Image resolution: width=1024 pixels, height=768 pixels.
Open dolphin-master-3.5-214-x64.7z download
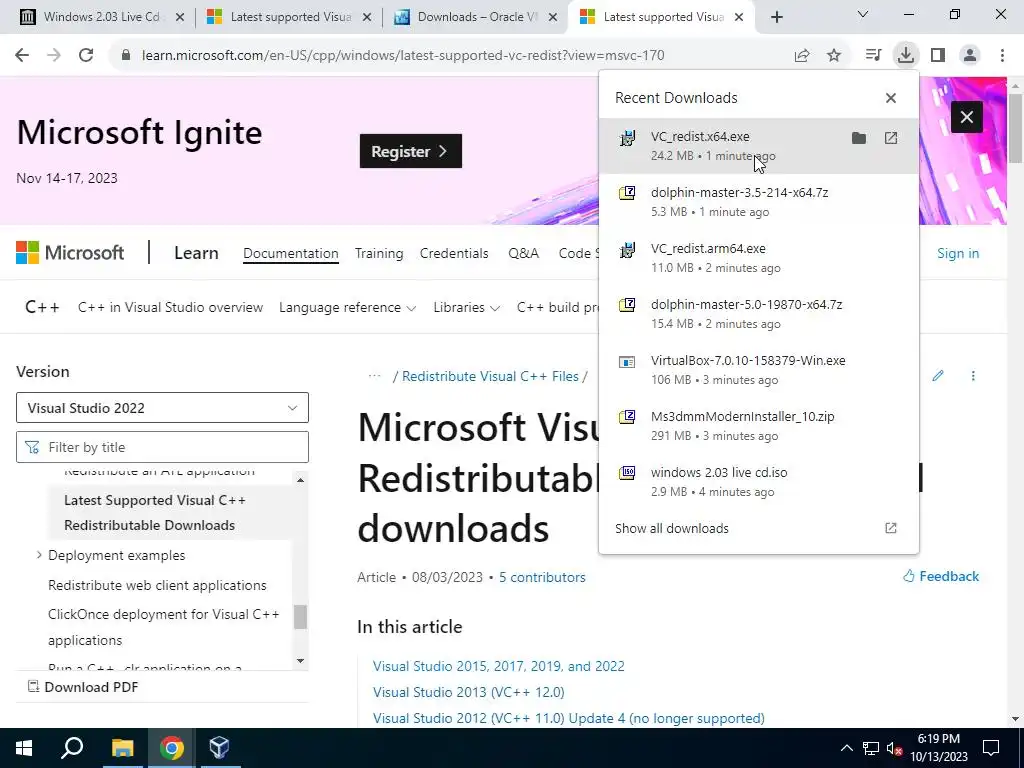758,202
